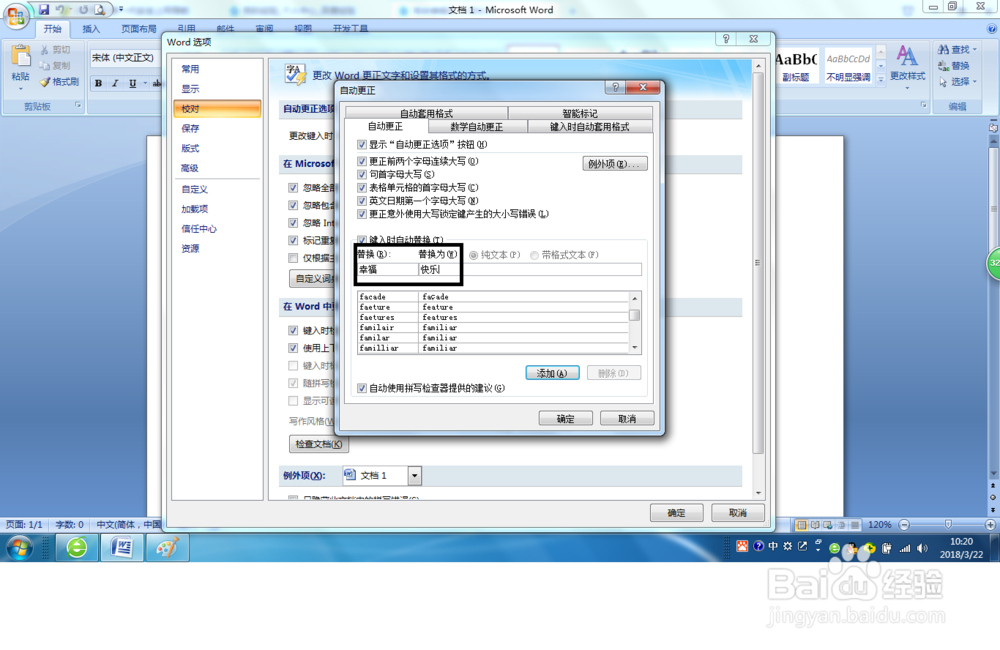Toggle Underline formatting button
Viewport: 1000px width, 650px height.
(132, 83)
